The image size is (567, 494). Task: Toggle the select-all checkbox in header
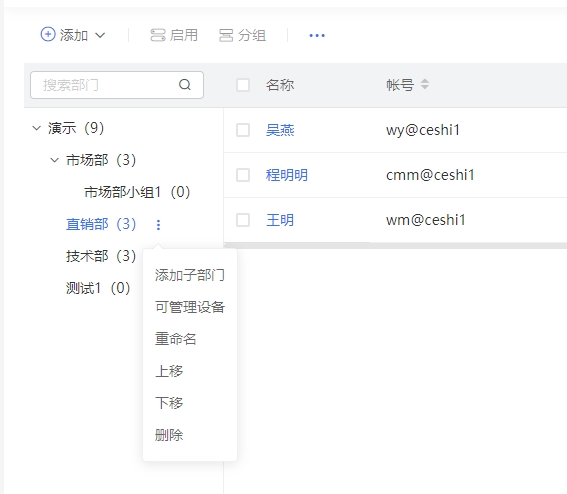[243, 85]
